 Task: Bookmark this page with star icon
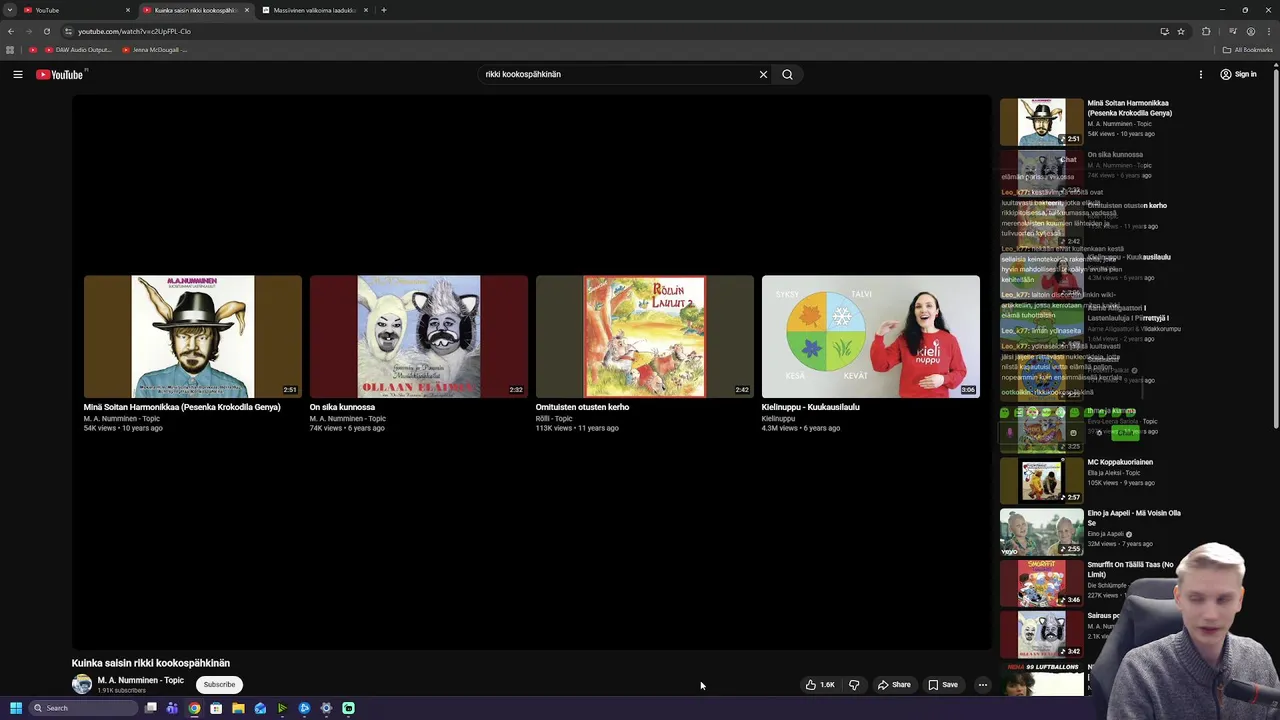pyautogui.click(x=1181, y=31)
